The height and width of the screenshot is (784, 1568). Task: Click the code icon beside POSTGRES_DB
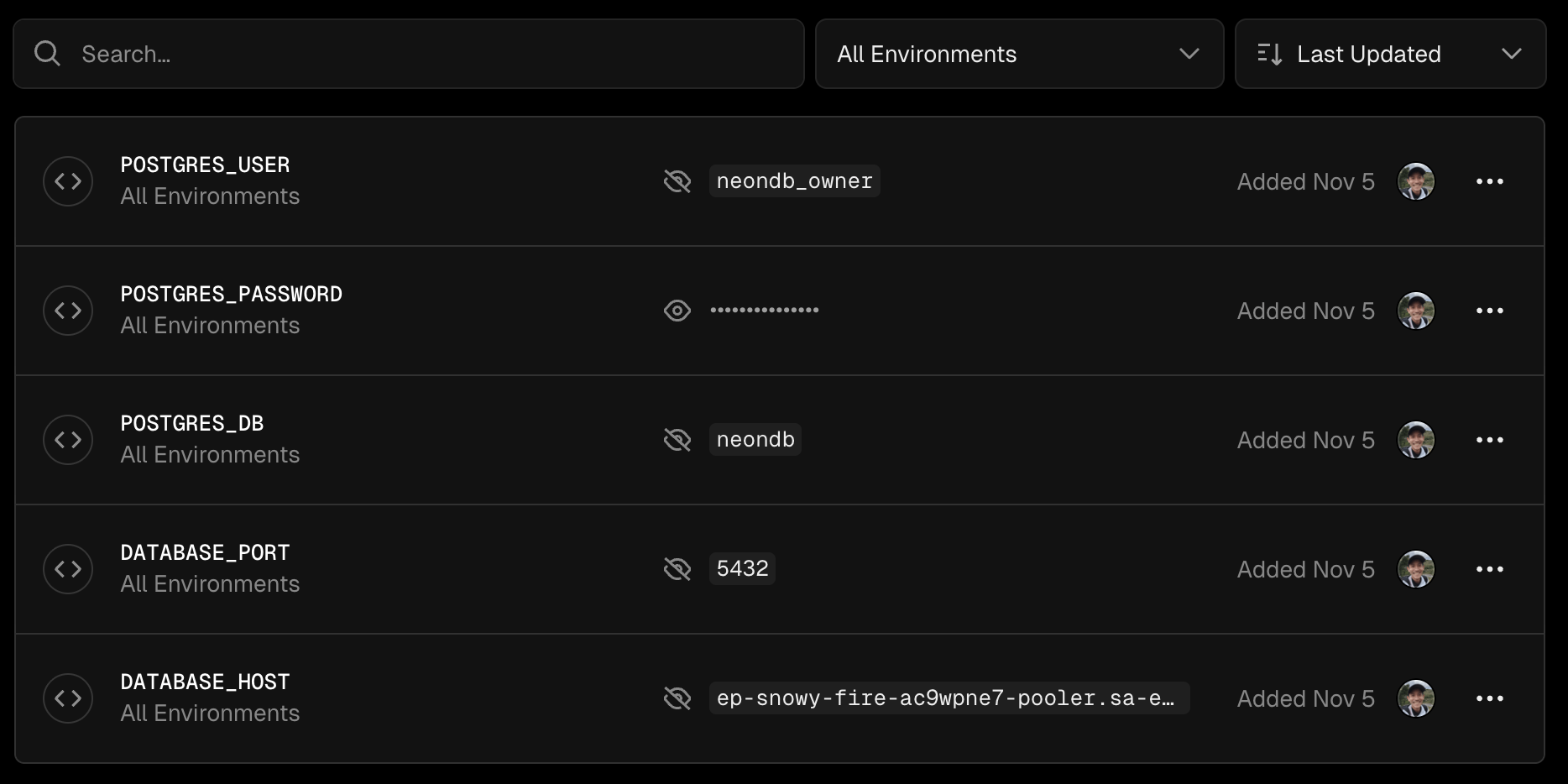coord(68,440)
